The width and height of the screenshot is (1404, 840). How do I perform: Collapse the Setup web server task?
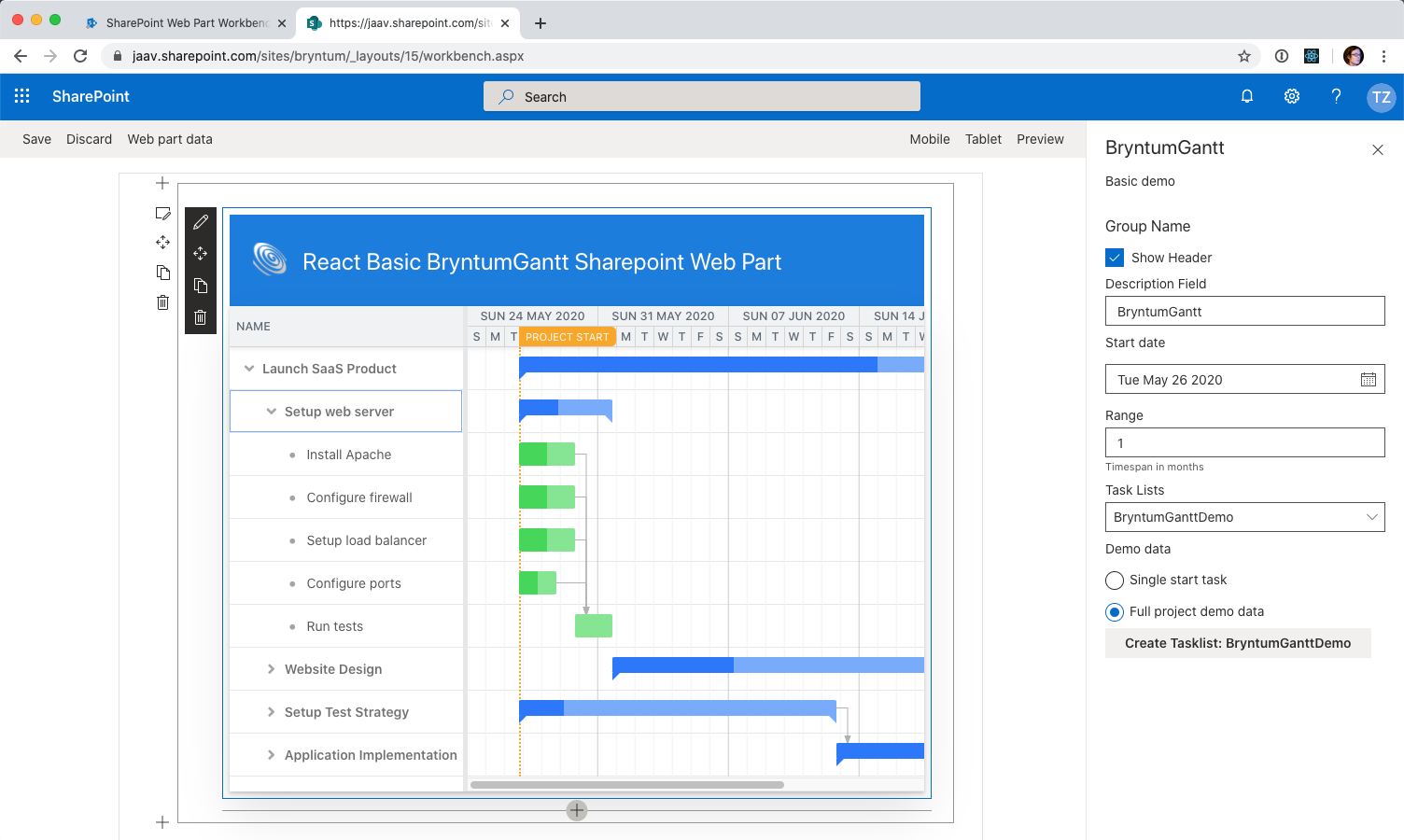272,412
